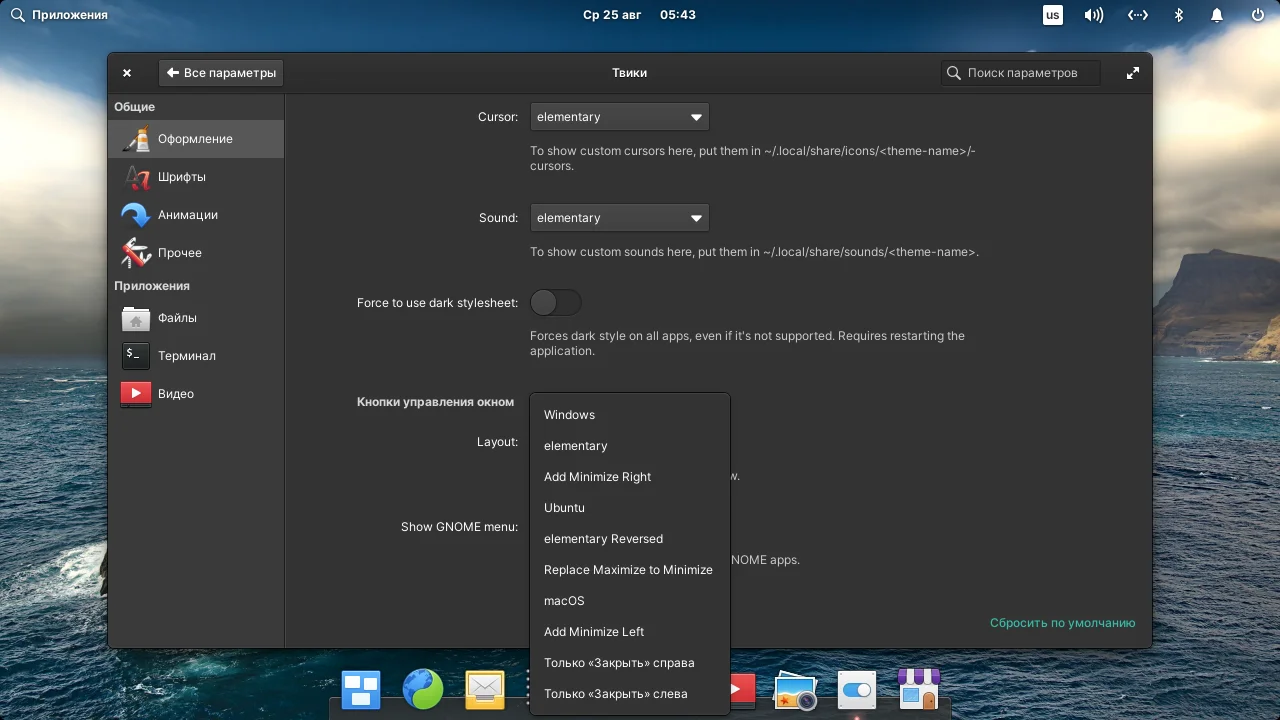Screen dimensions: 1280x720
Task: Launch the web browser from the dock
Action: [422, 689]
